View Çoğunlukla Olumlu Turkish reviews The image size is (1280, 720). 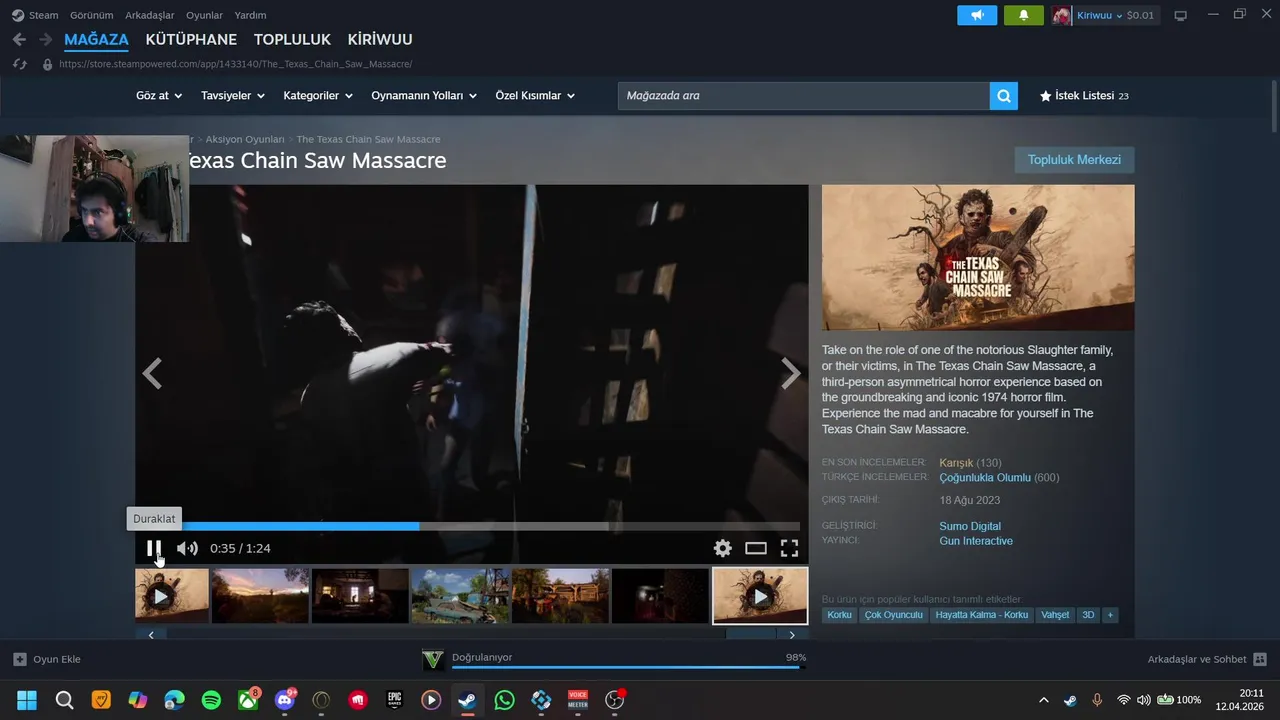[985, 478]
